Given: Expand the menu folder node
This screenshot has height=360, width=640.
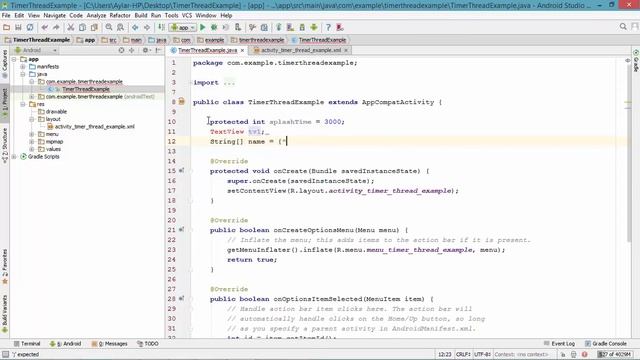Looking at the screenshot, I should pyautogui.click(x=32, y=134).
